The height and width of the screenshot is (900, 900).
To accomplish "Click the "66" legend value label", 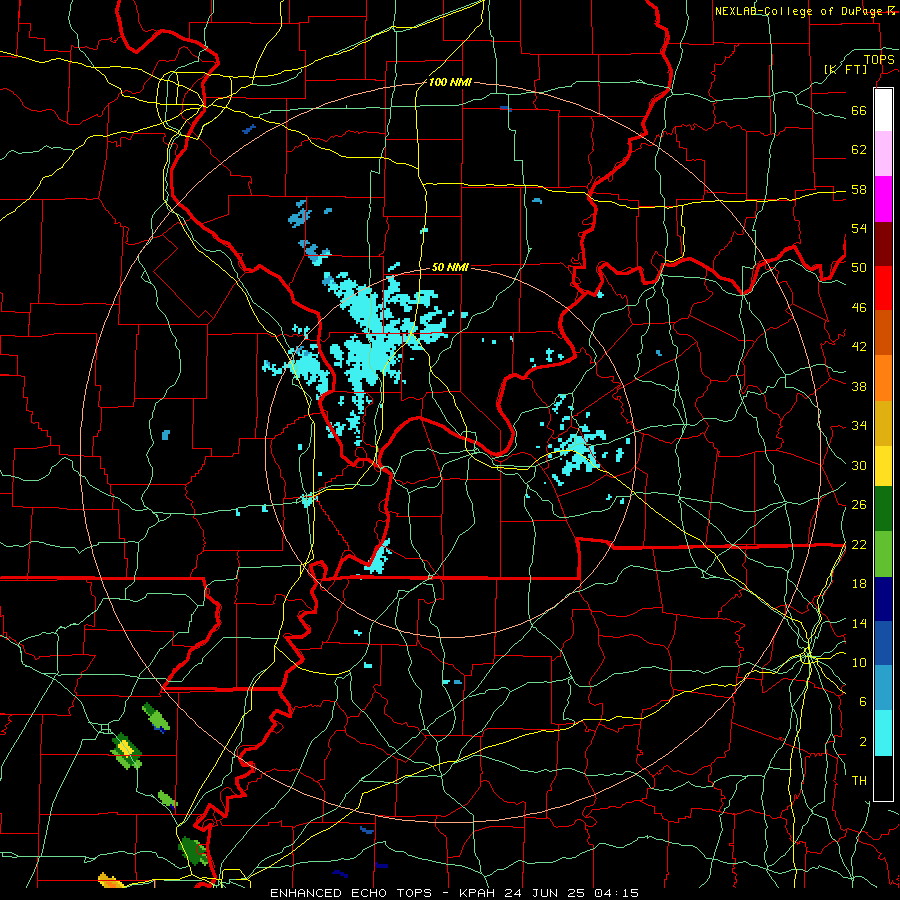I will [859, 111].
